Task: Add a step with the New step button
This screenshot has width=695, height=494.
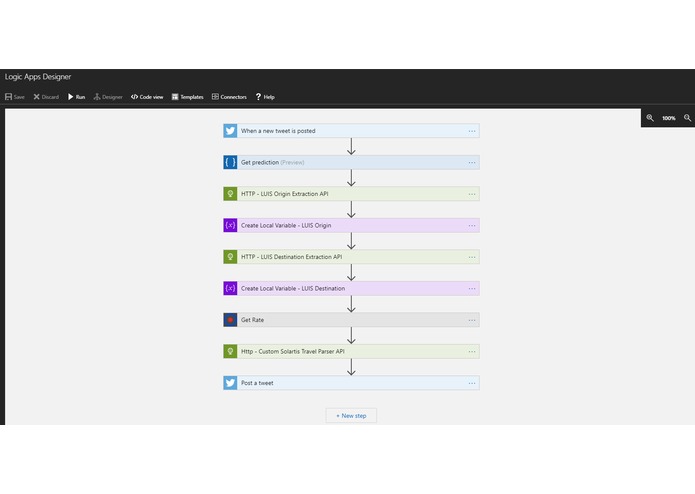Action: click(351, 416)
